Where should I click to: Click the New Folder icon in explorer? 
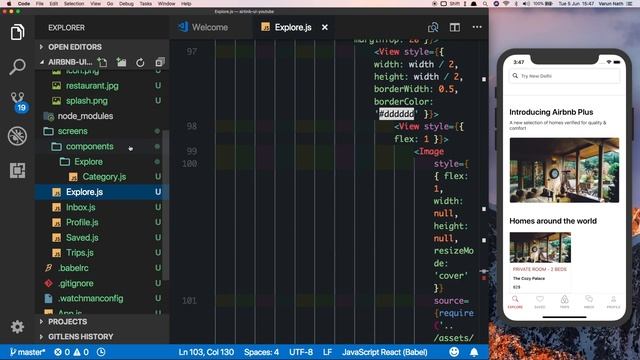121,62
